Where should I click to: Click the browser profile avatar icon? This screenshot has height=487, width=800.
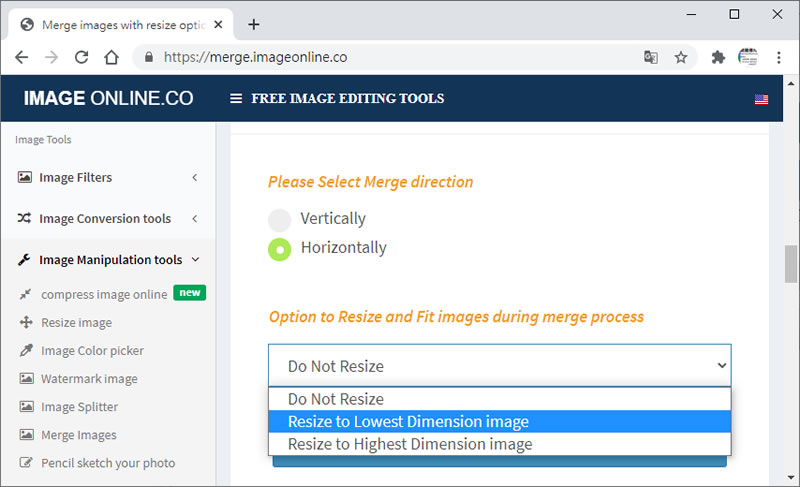(748, 57)
